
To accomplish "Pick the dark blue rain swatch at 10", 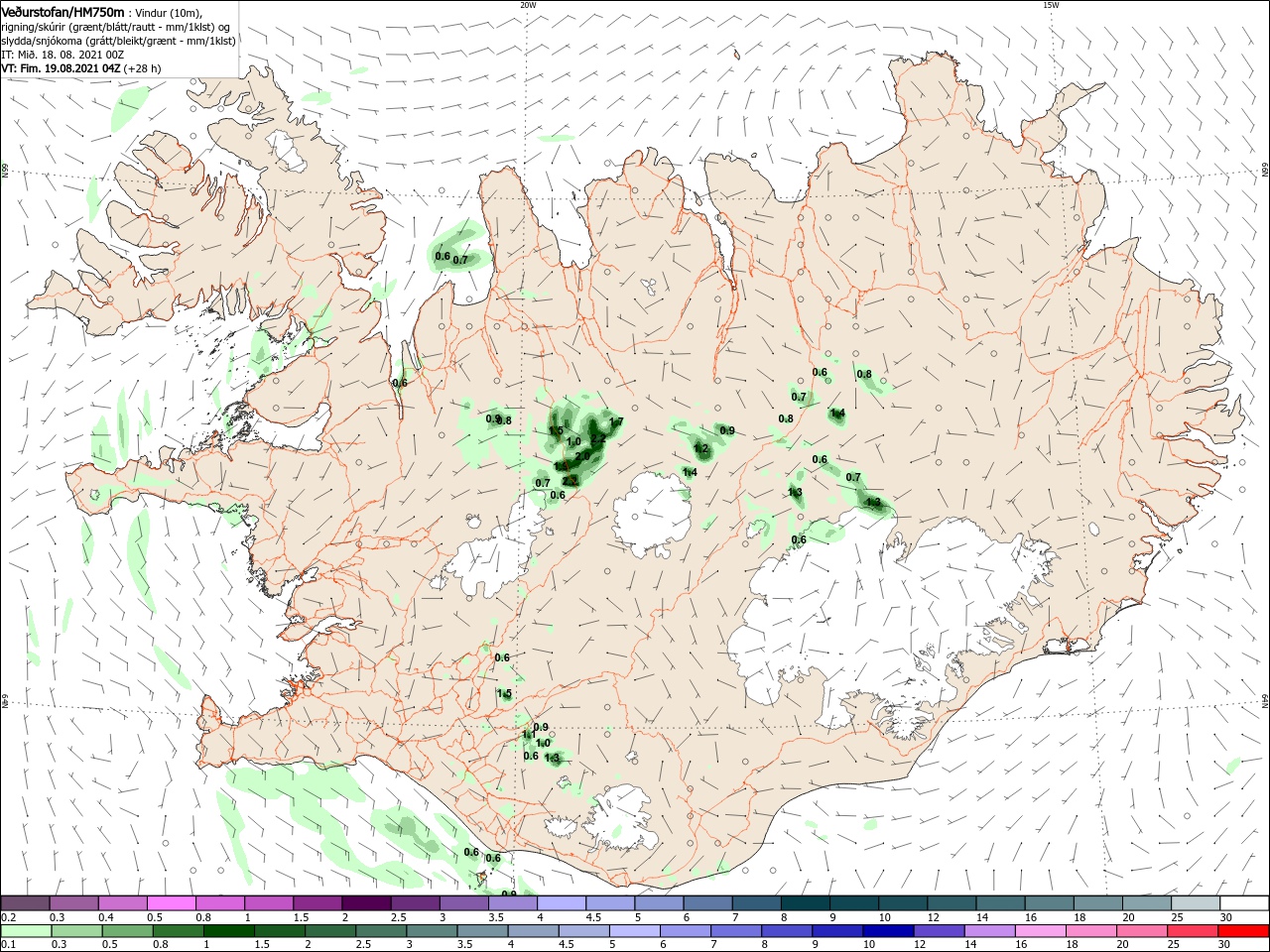I will [890, 932].
